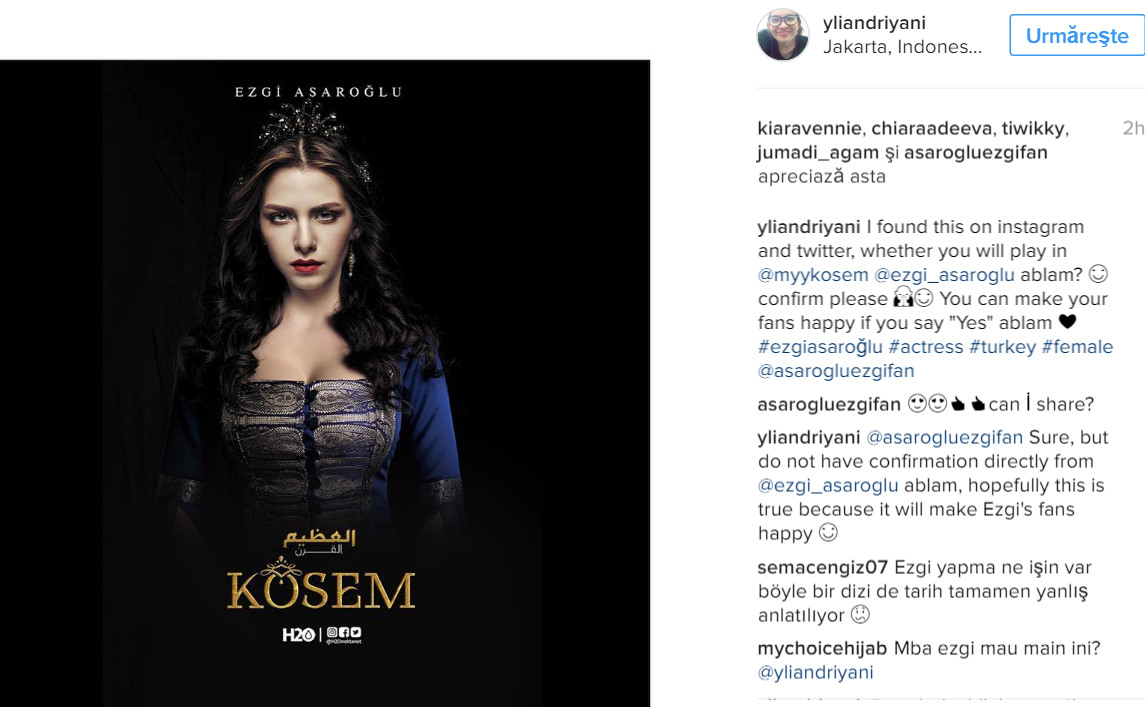Open the #actress hashtag
The width and height of the screenshot is (1145, 707).
pos(925,347)
